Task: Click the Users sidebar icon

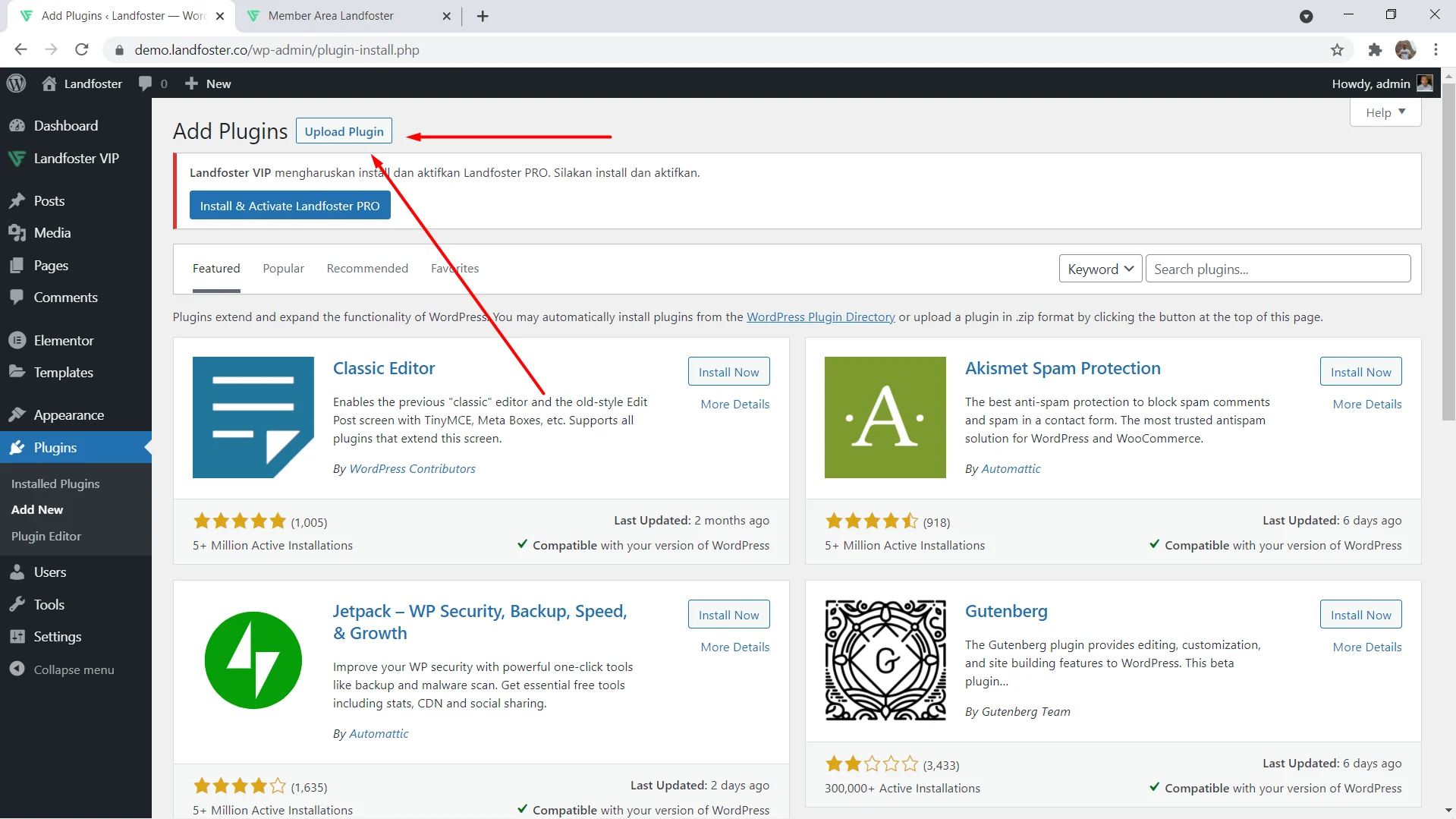Action: (x=17, y=572)
